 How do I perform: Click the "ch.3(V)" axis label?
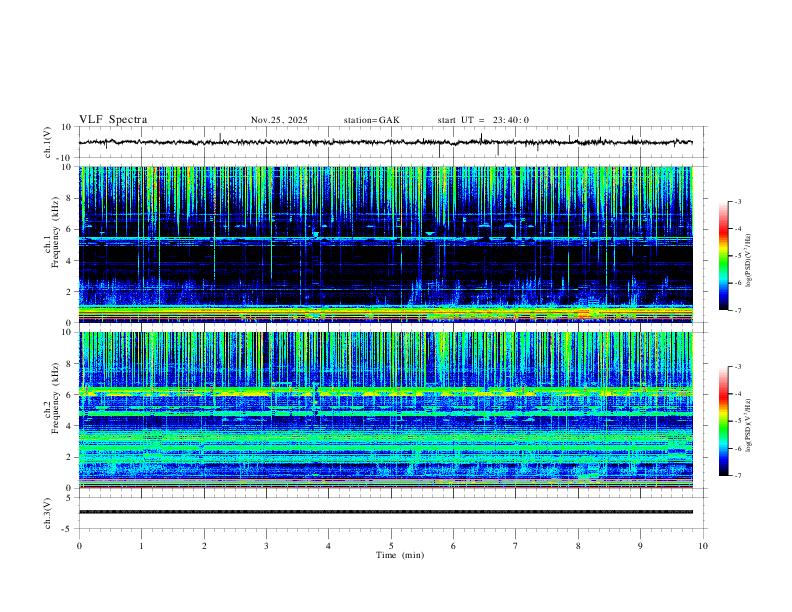point(48,513)
